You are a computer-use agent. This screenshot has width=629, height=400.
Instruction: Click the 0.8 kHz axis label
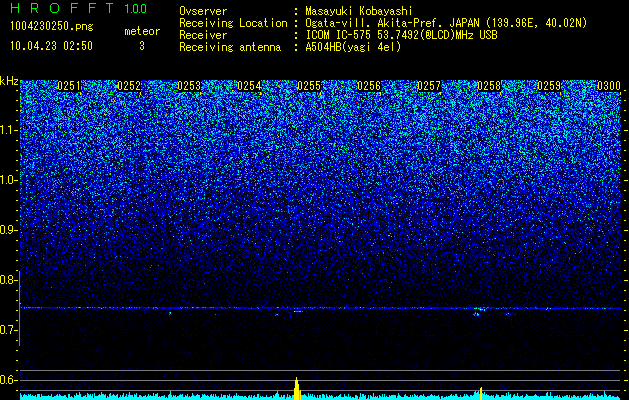8,280
